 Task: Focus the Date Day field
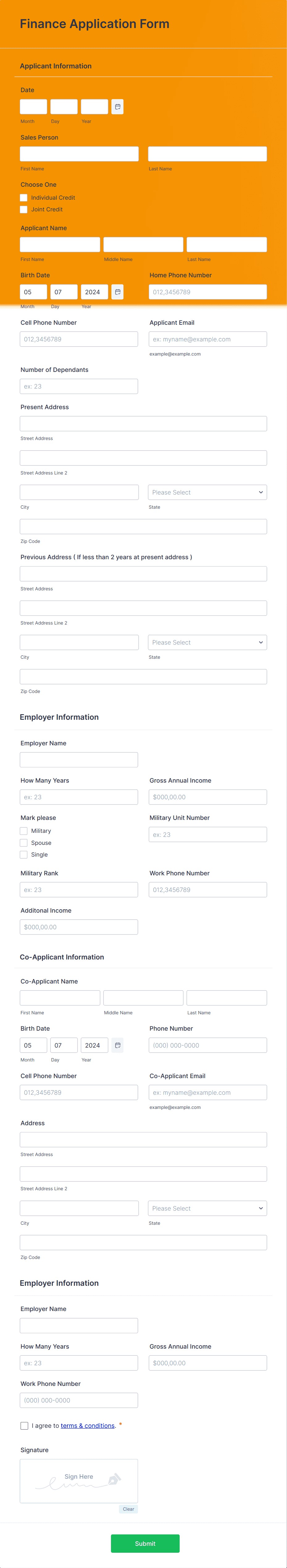64,107
